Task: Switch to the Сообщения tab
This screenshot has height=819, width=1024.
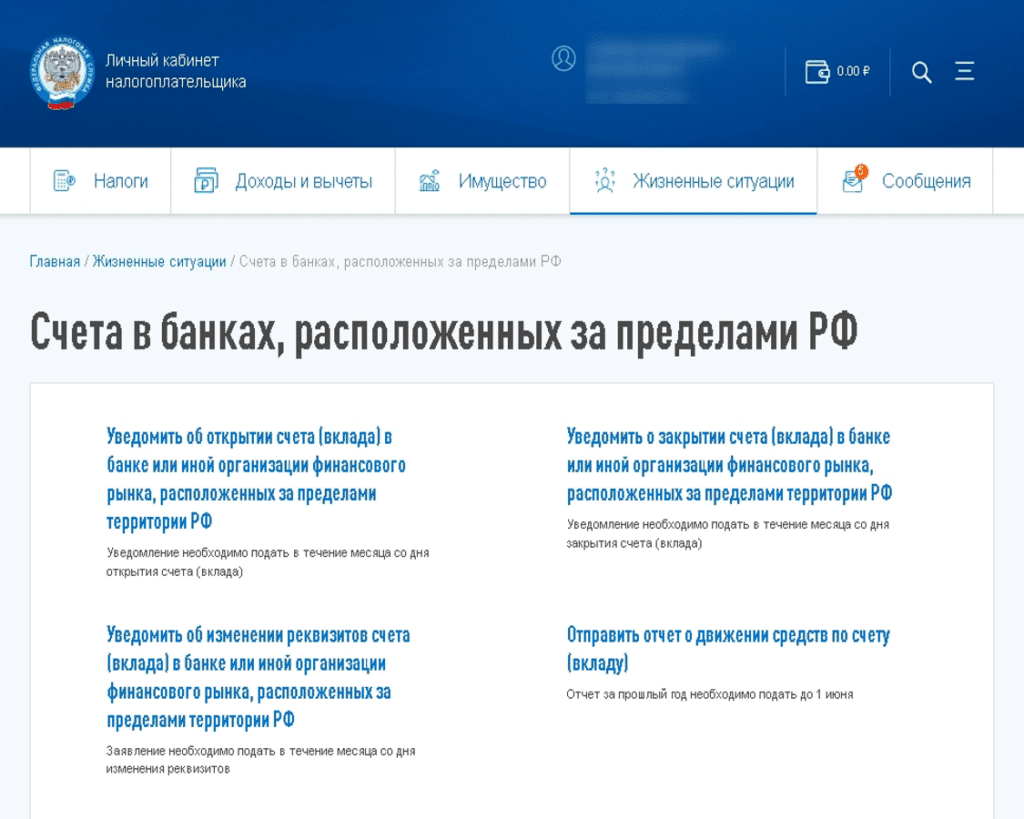Action: coord(927,181)
